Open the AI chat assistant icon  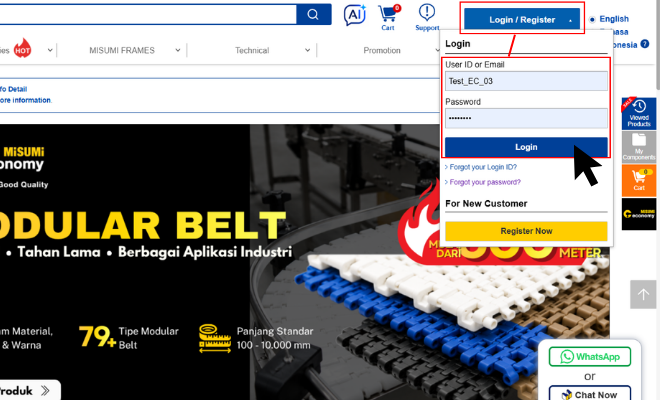355,15
